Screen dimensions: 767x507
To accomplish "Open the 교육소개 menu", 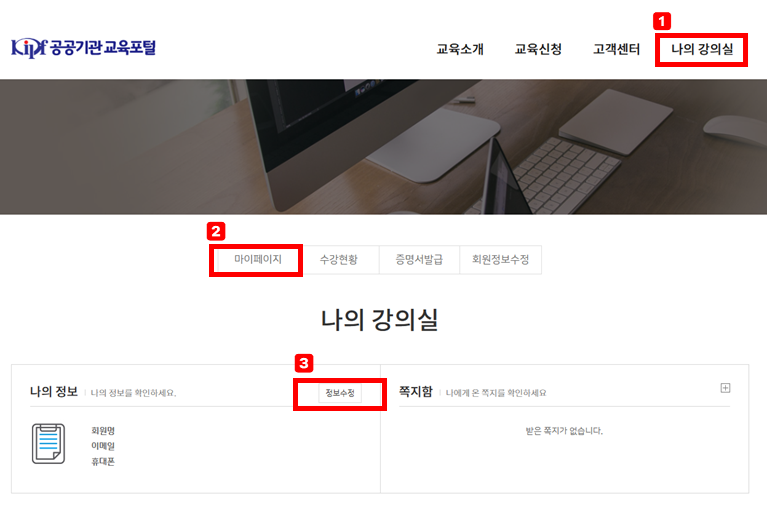I will (x=460, y=49).
